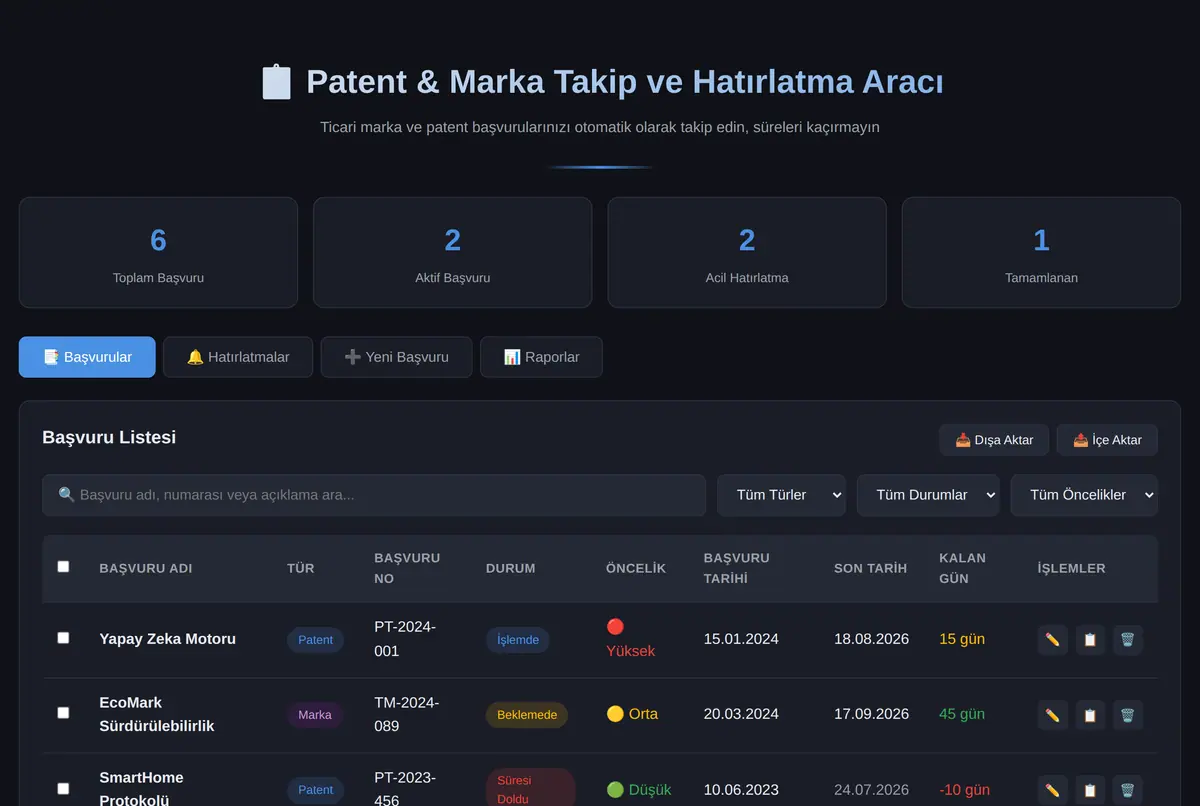
Task: Click the EcoMark Sürdürülebilirlik name
Action: coord(157,714)
